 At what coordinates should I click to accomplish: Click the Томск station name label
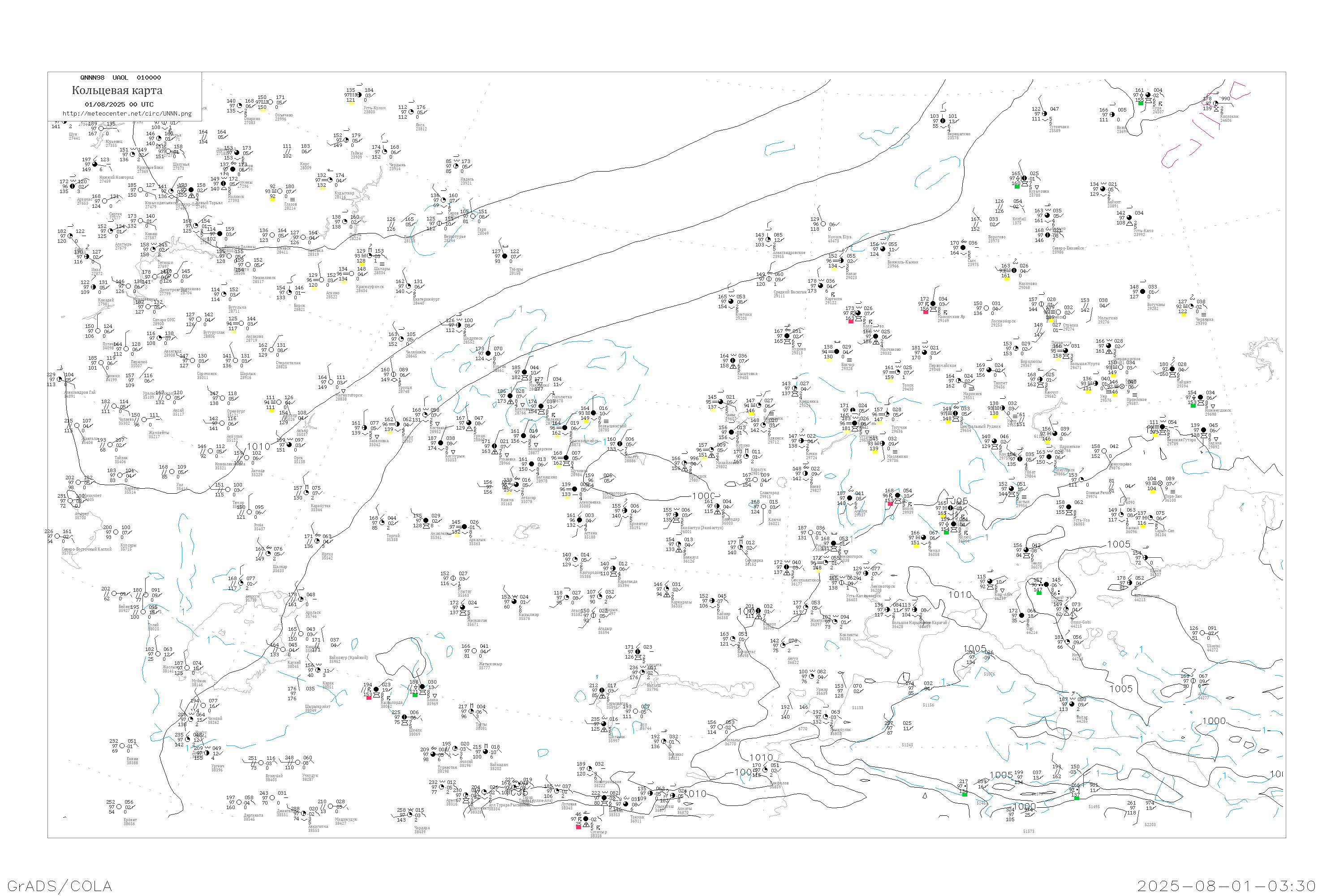[908, 386]
